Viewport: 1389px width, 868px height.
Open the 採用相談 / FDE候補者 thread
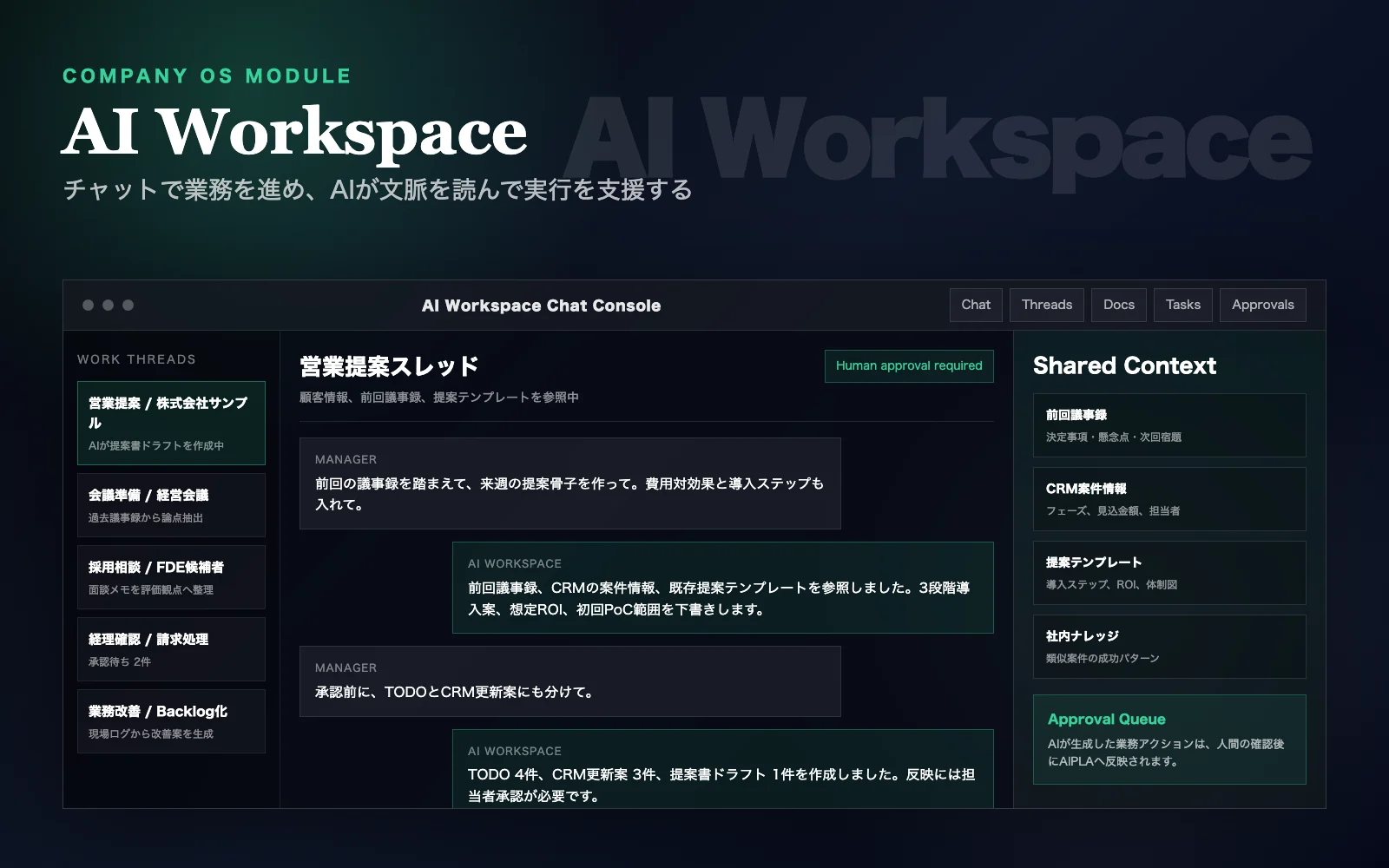pos(171,577)
